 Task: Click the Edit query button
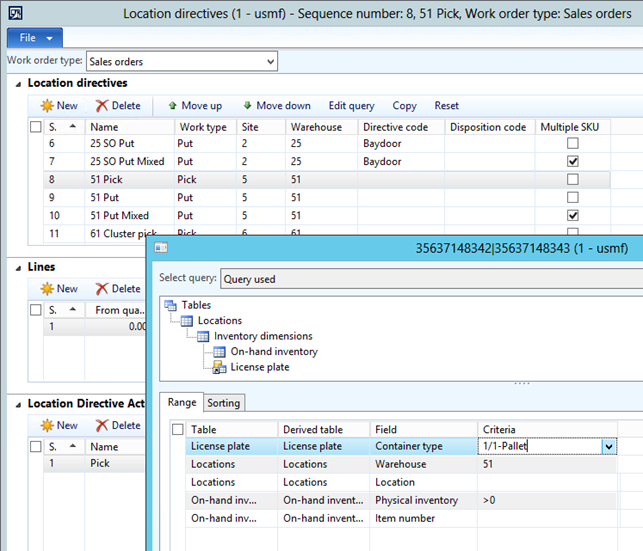click(x=351, y=105)
